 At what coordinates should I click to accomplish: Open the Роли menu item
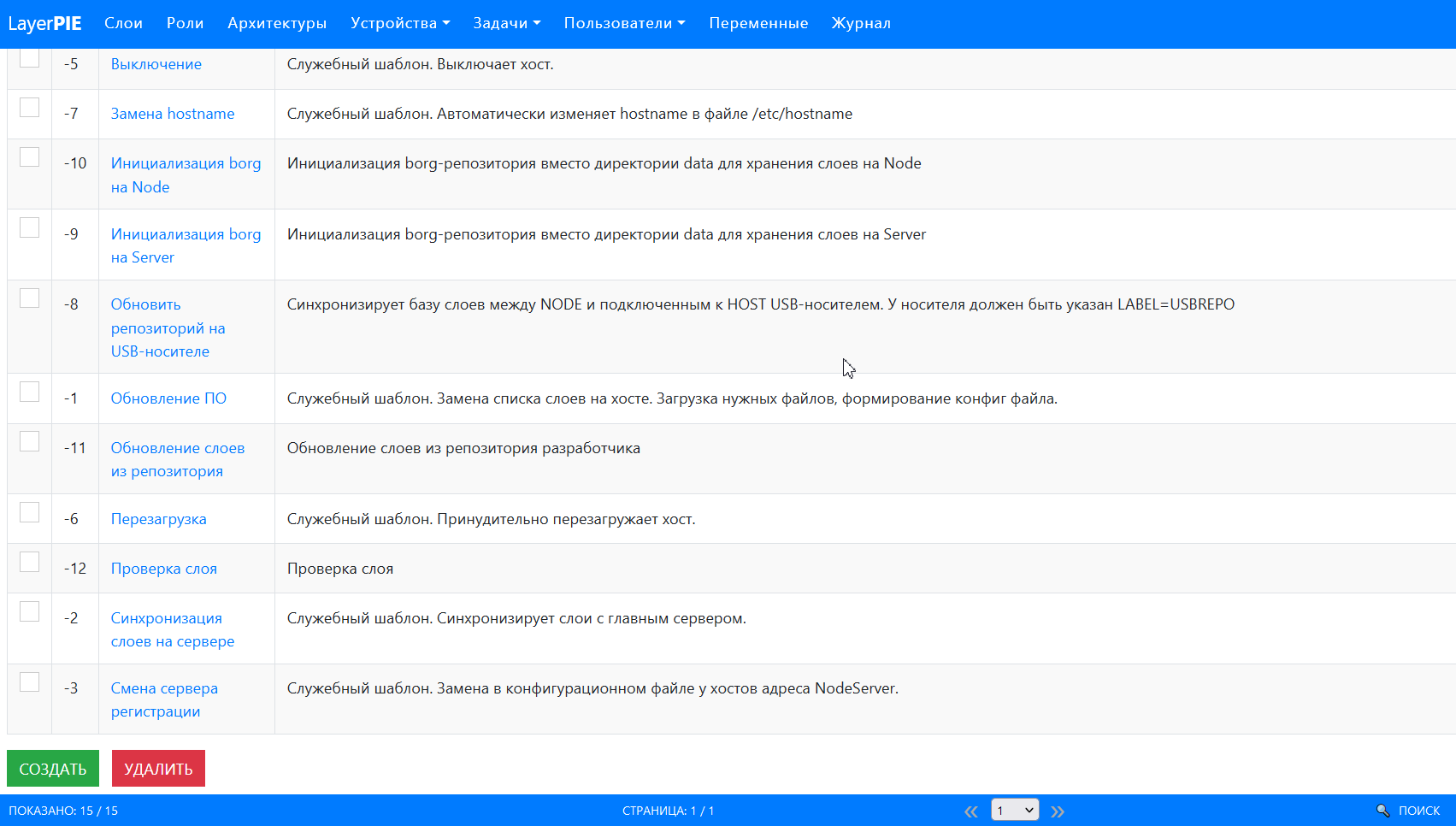185,23
